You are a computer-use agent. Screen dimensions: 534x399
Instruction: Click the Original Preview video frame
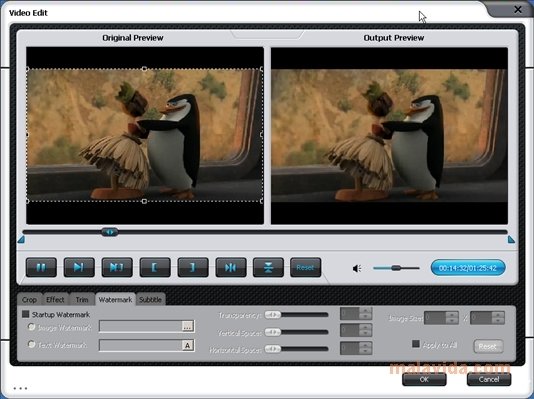tap(145, 135)
